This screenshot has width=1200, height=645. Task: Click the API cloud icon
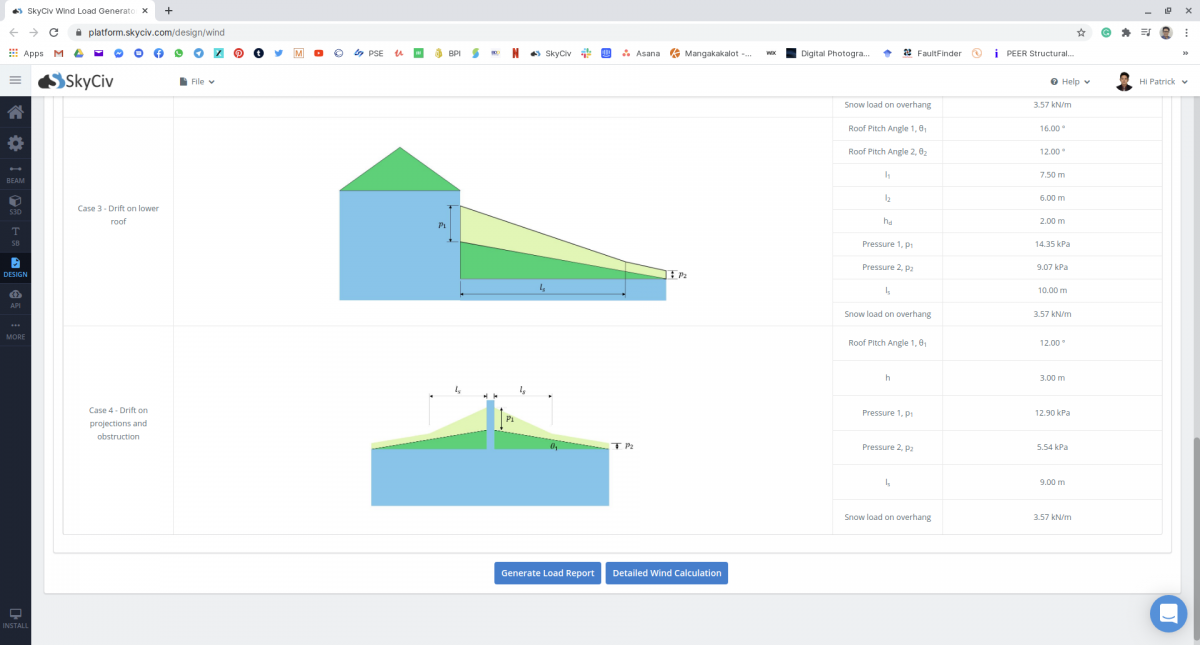coord(15,298)
